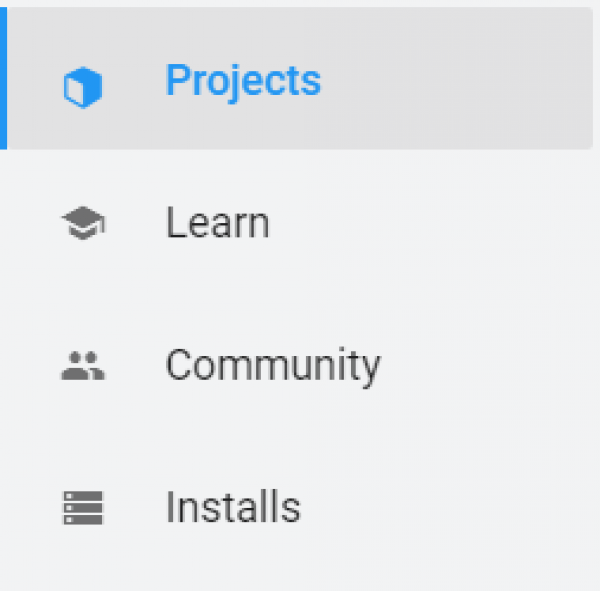Screen dimensions: 600x591
Task: Select the Learn text label
Action: tap(217, 223)
